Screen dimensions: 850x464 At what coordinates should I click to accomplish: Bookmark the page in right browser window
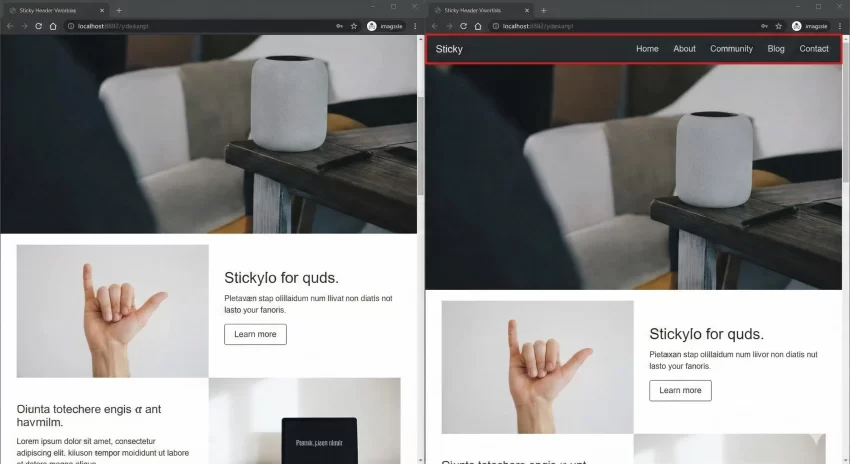[779, 26]
